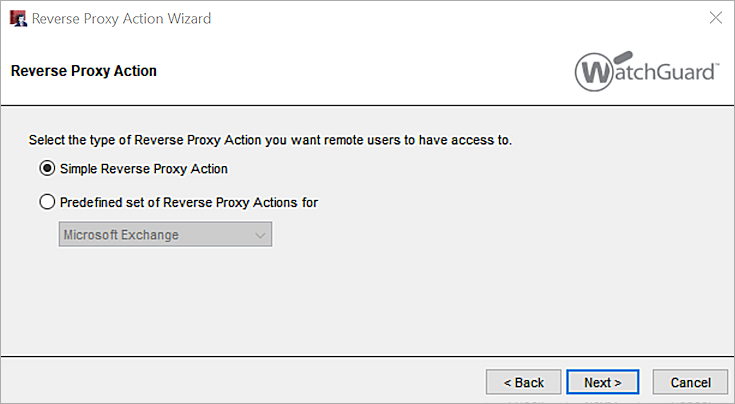Click the white header banner beside the heading
Screen dimensions: 735x404
point(360,71)
